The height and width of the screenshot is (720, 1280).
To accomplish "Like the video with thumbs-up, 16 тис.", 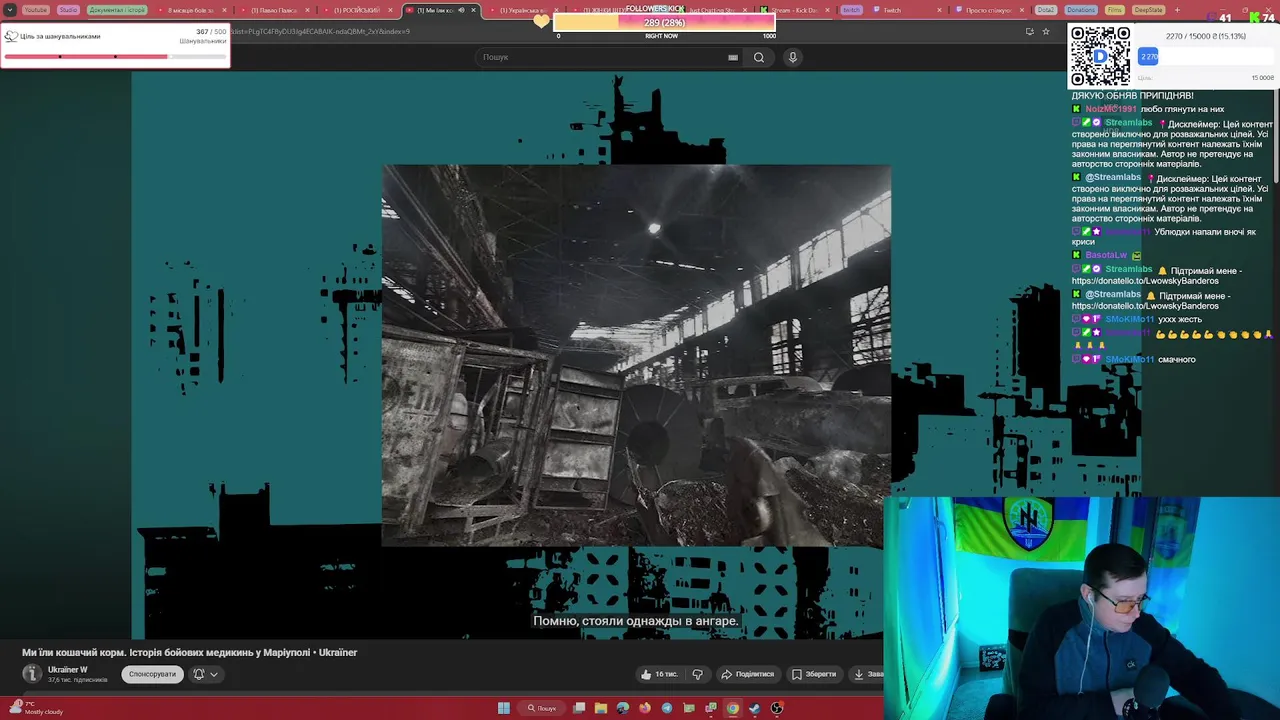I will (x=660, y=674).
